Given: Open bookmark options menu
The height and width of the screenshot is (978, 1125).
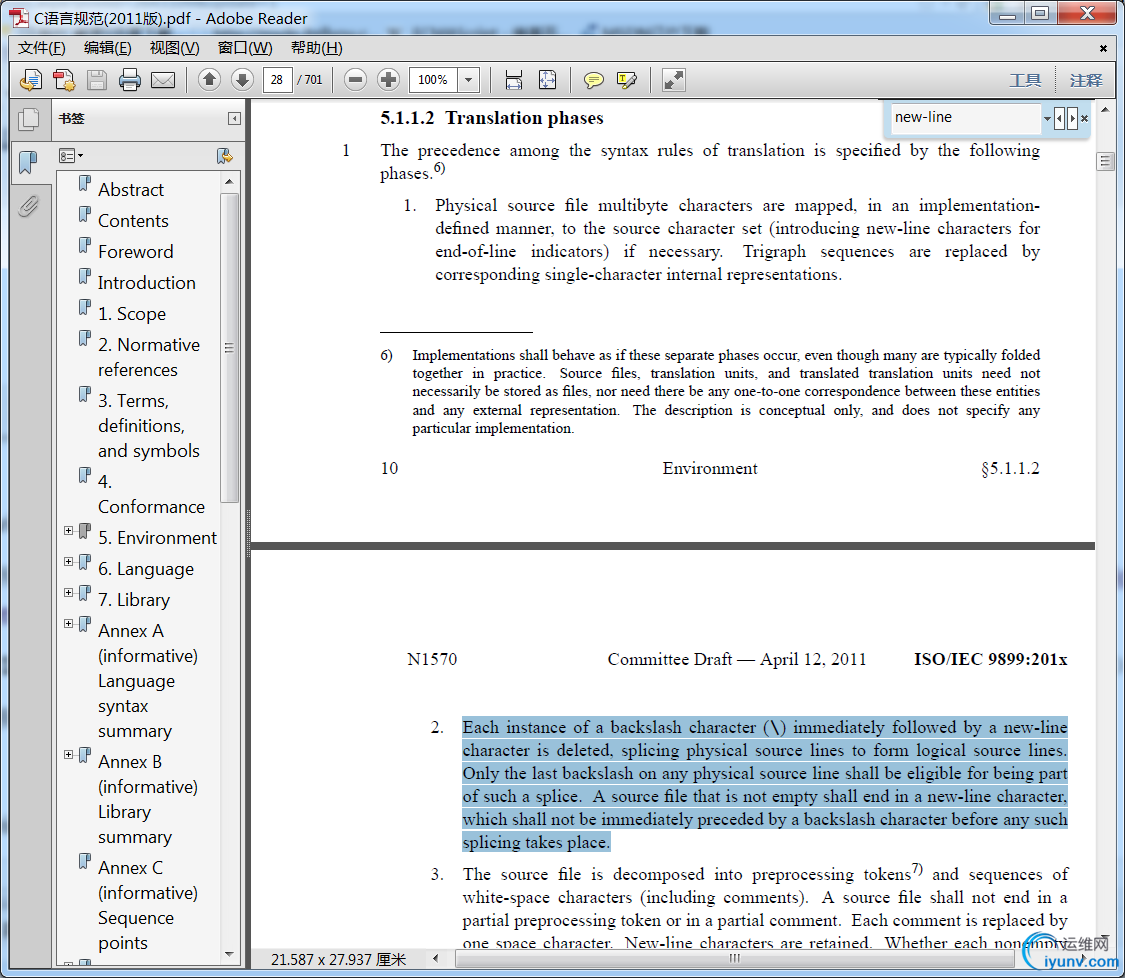Looking at the screenshot, I should pos(71,156).
